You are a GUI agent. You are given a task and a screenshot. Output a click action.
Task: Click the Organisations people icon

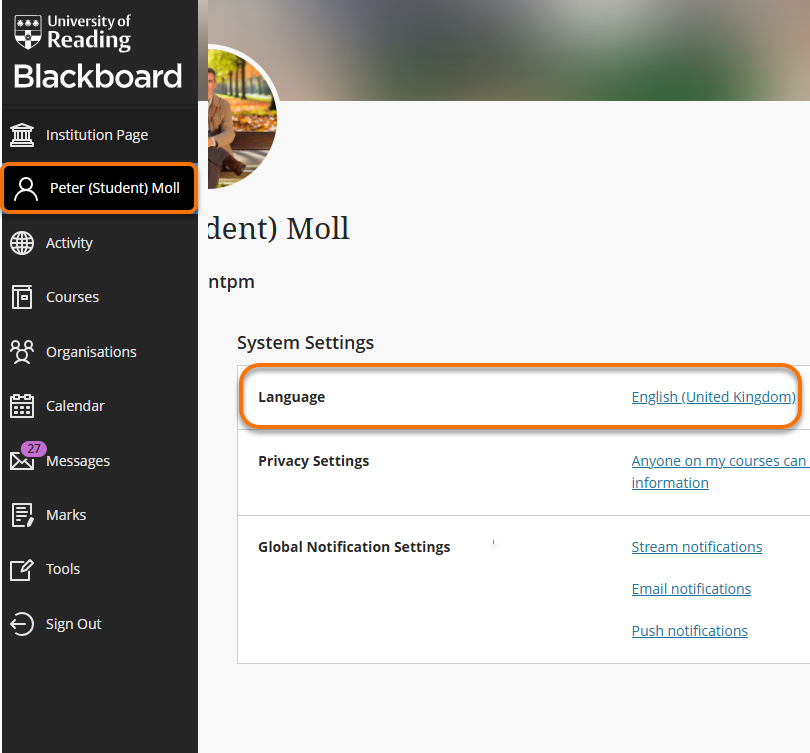click(x=22, y=352)
